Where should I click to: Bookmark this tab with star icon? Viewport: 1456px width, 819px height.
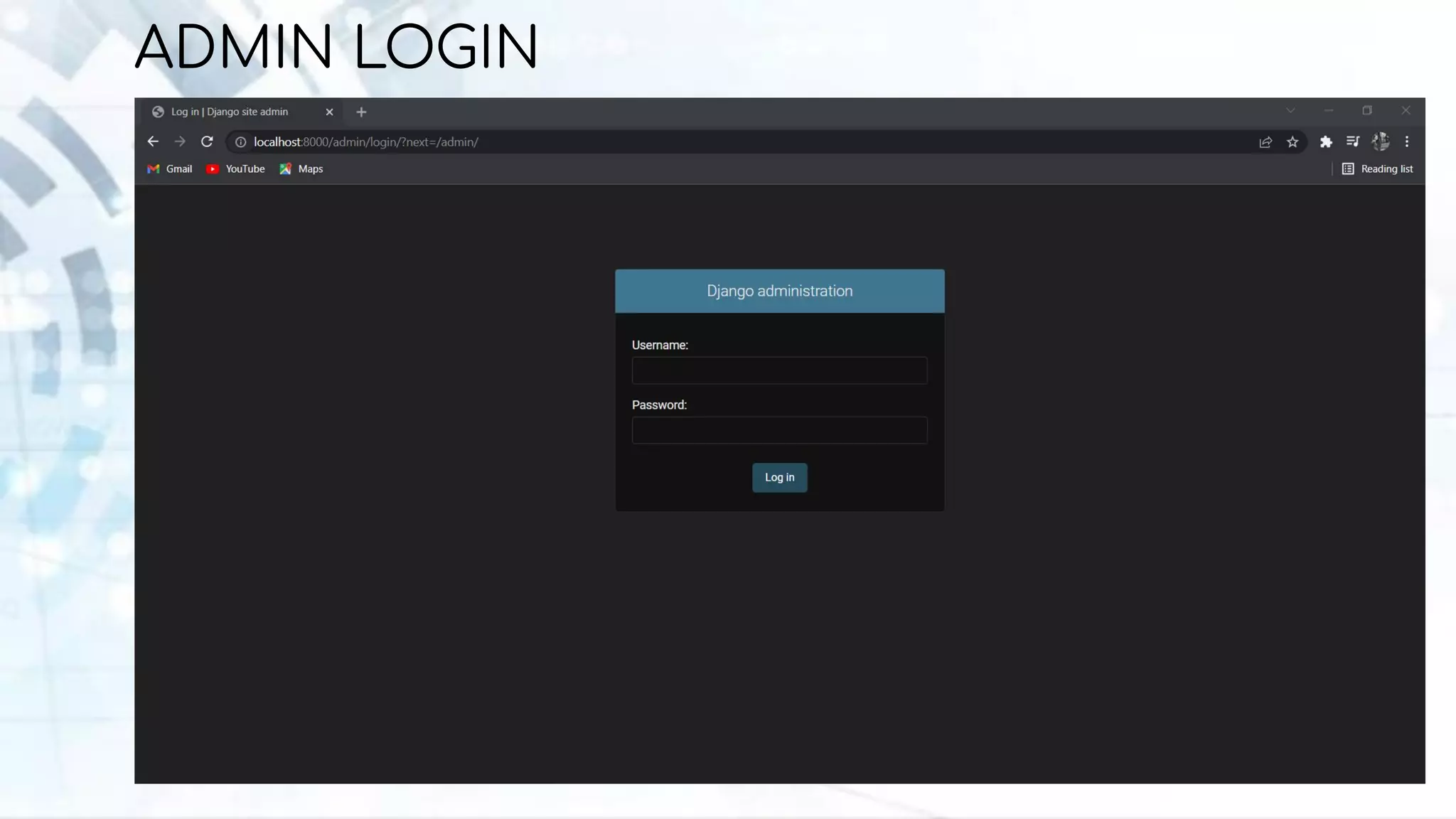click(x=1292, y=142)
